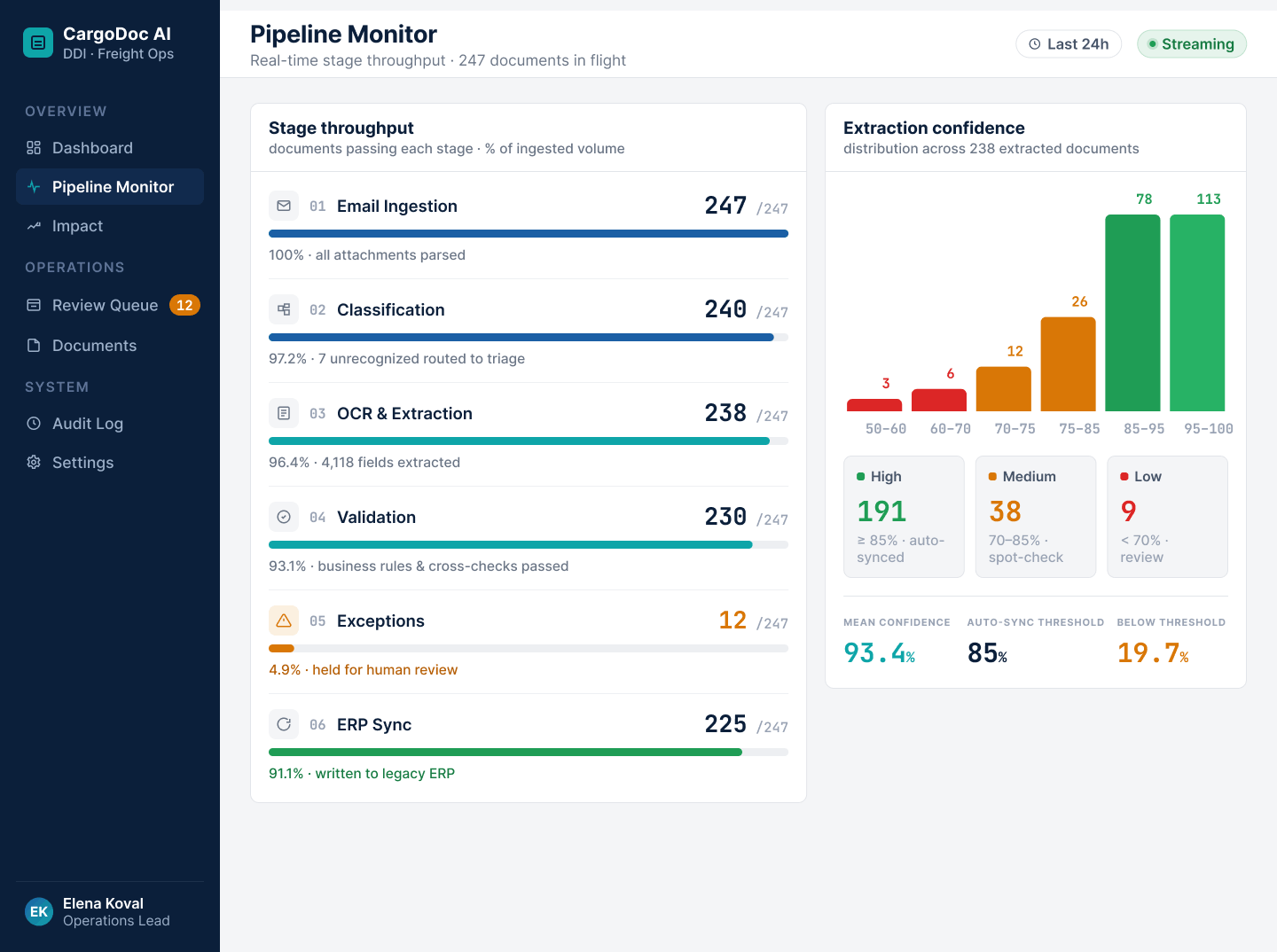The image size is (1277, 952).
Task: Toggle the Streaming status pill
Action: point(1192,44)
